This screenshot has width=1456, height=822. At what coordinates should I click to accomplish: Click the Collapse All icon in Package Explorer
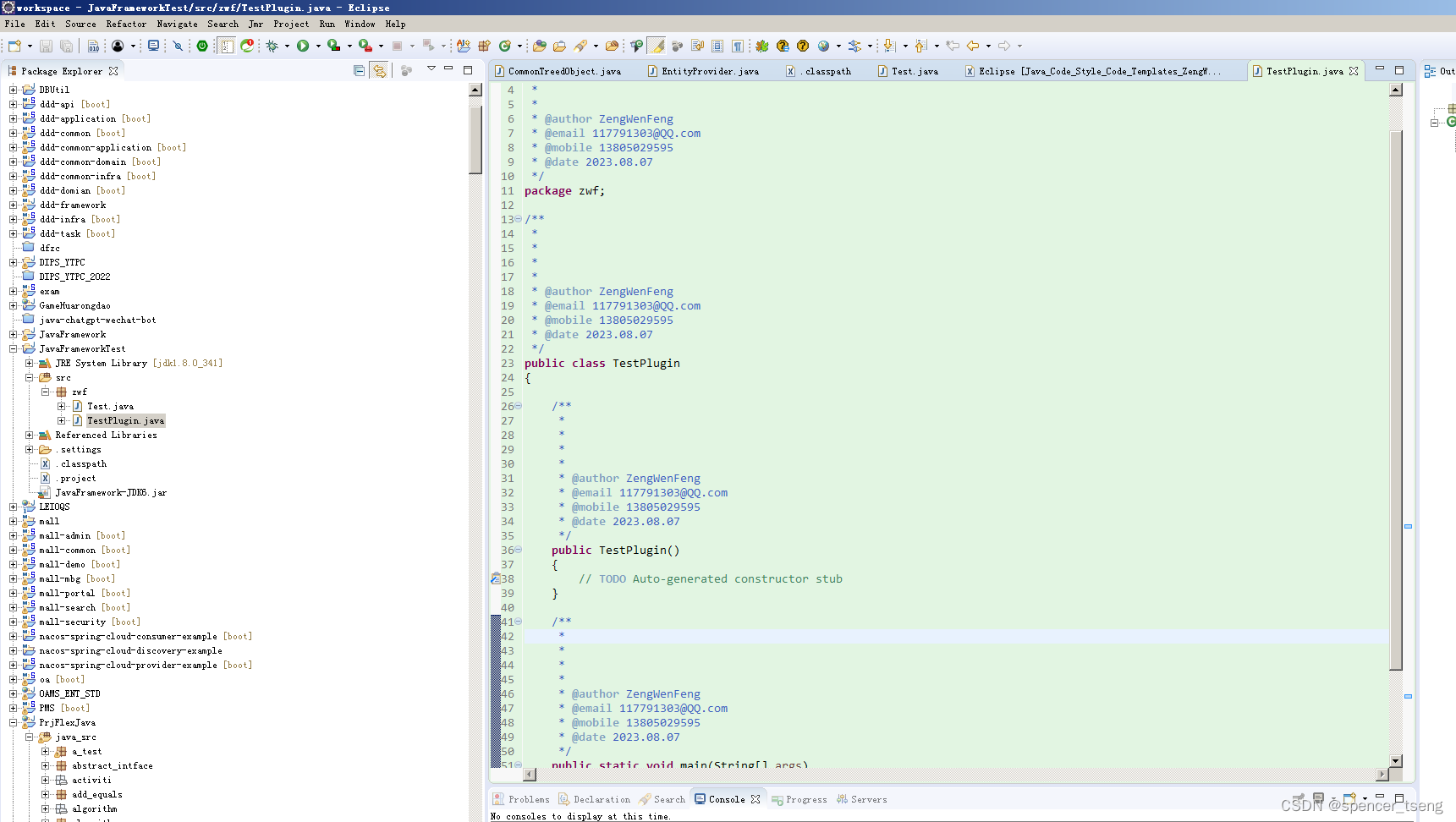359,71
